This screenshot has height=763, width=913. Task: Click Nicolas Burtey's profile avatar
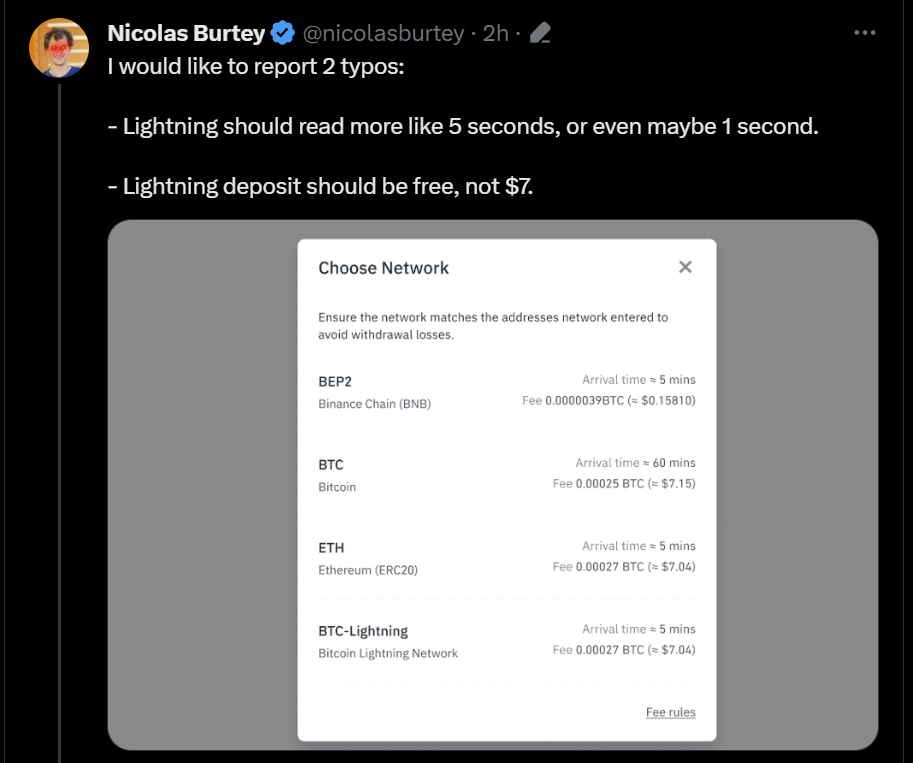pos(60,46)
